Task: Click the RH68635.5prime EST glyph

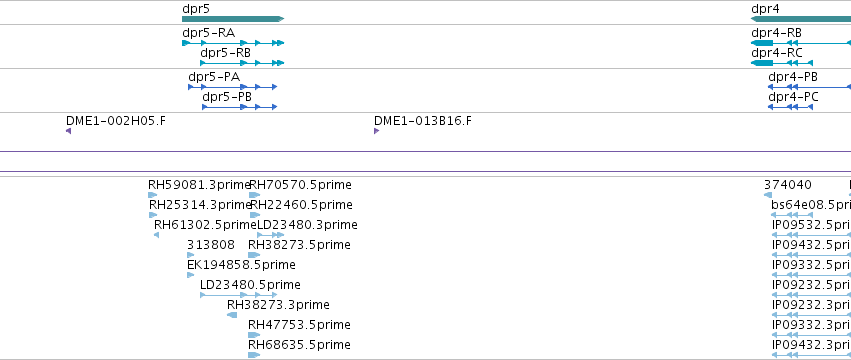Action: [x=254, y=355]
